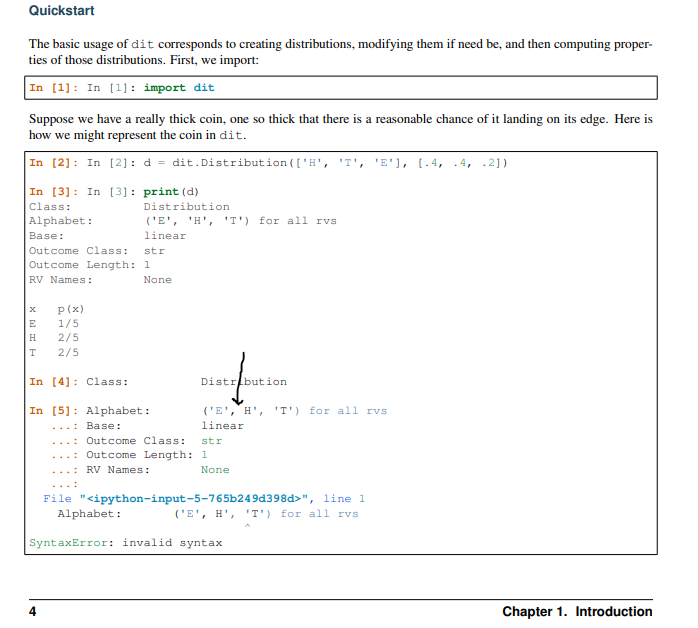This screenshot has width=698, height=628.
Task: Click the 'Outcome Length: 1' line under In [3]
Action: point(89,265)
